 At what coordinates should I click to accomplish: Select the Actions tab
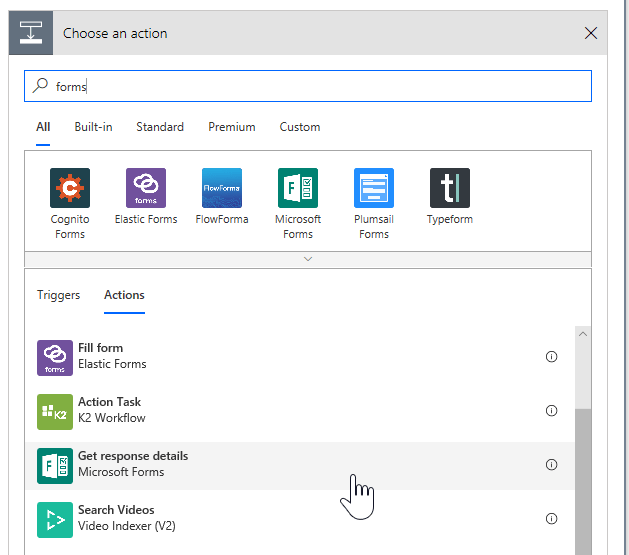[124, 295]
